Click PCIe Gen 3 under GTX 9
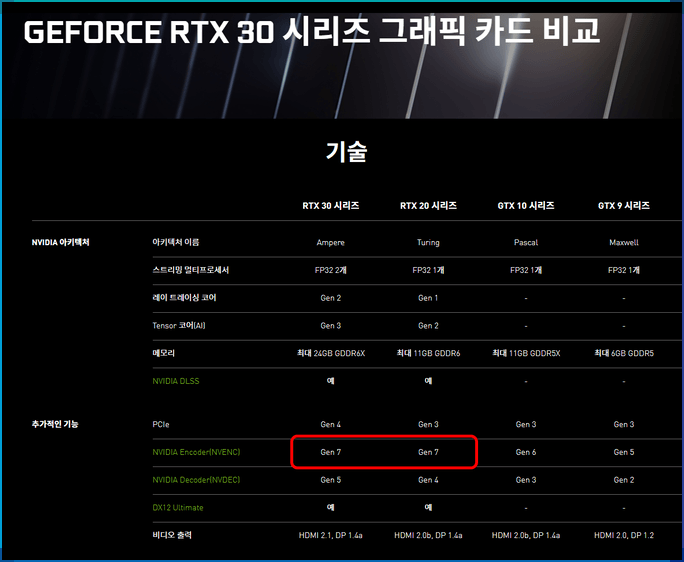The height and width of the screenshot is (562, 684). 624,424
